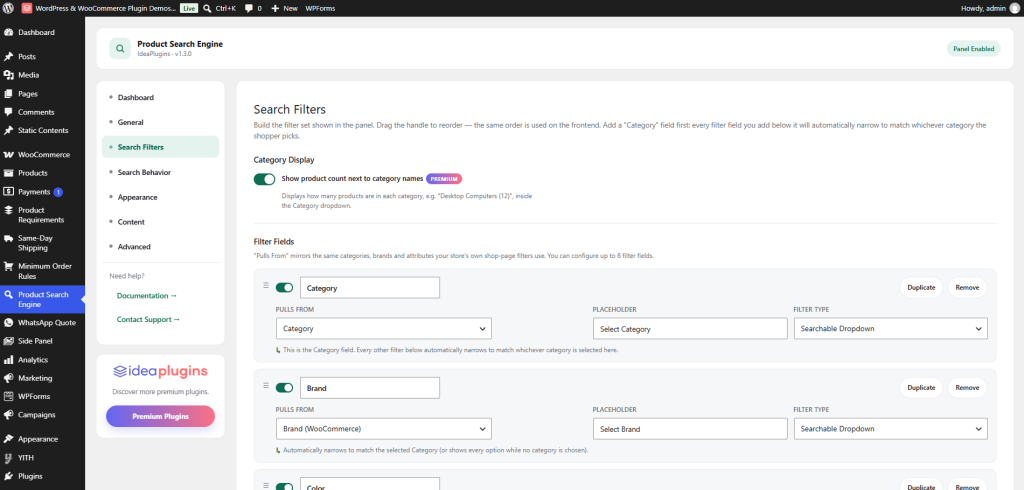Open Pulls From dropdown showing Category
The height and width of the screenshot is (490, 1024).
(384, 329)
